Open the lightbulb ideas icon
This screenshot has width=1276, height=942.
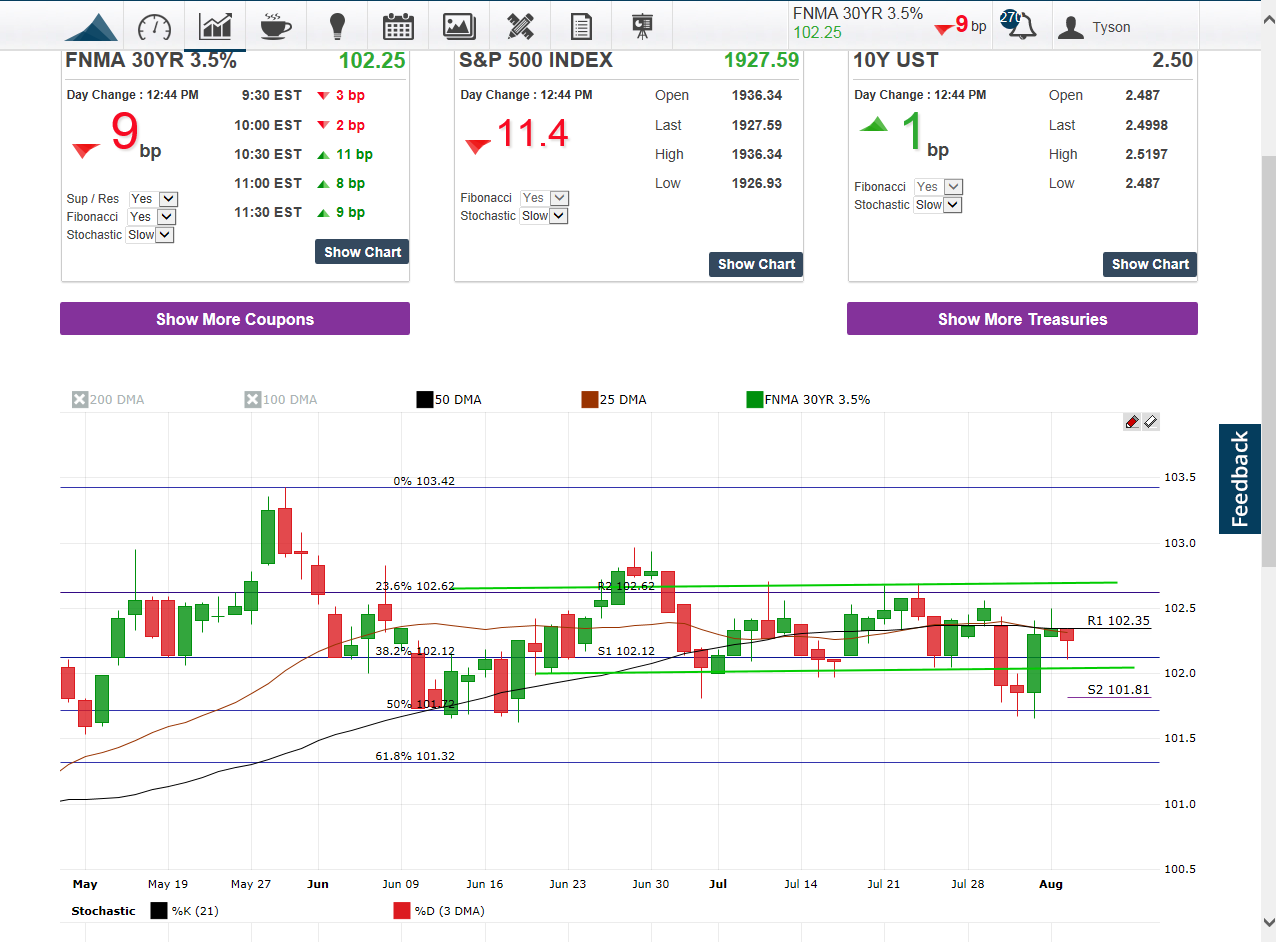click(x=337, y=26)
